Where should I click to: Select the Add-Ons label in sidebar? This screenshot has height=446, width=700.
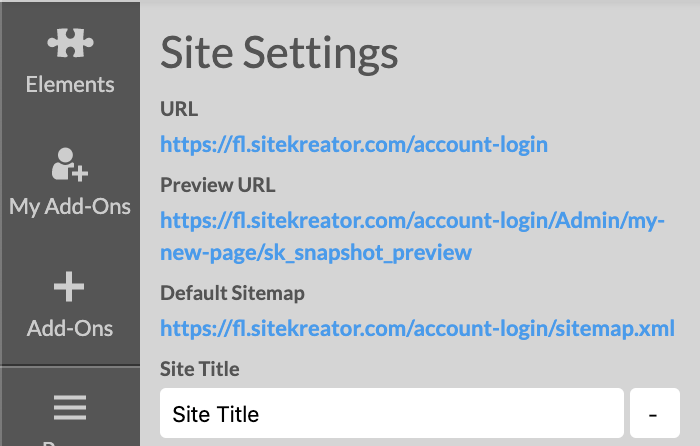70,328
